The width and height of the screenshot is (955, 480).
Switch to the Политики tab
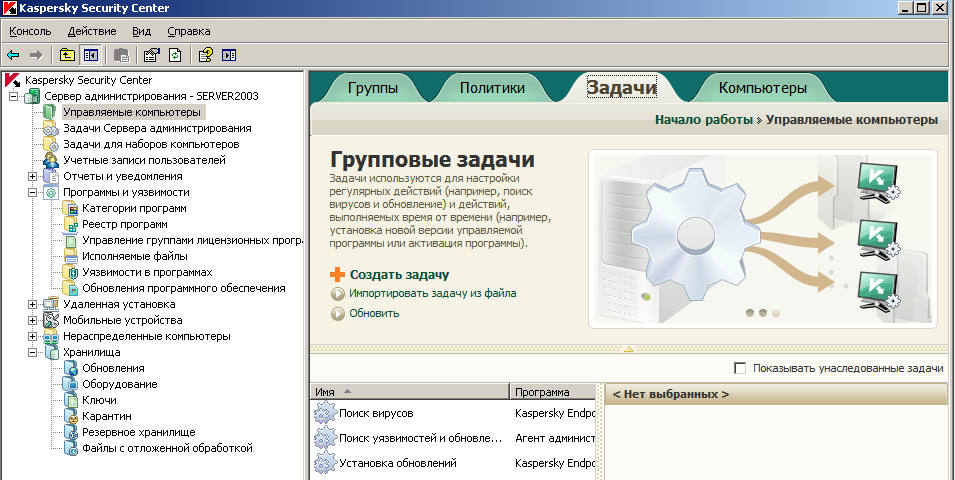pos(492,88)
